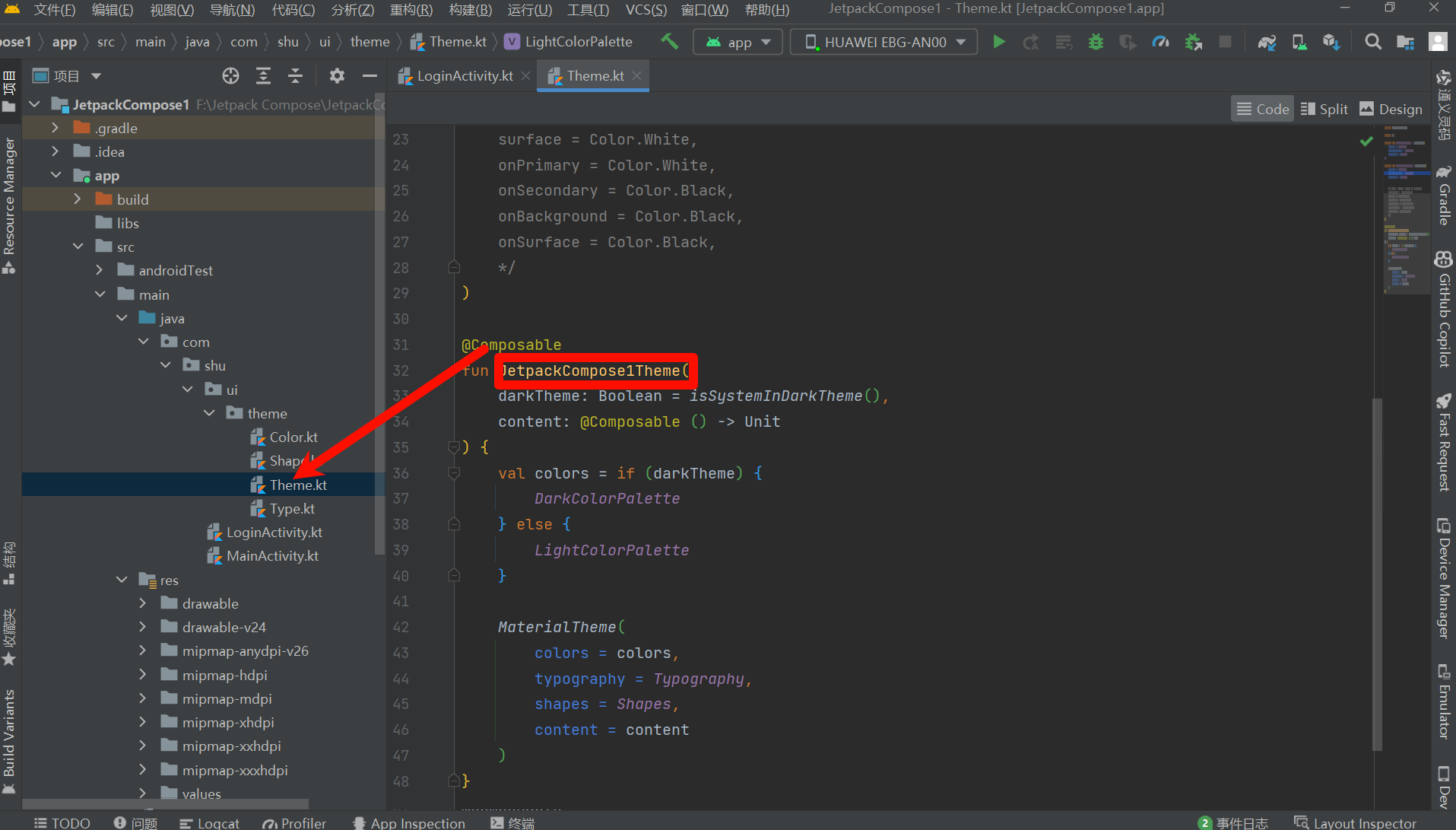1456x830 pixels.
Task: Click the Select Opened File target icon
Action: click(230, 75)
